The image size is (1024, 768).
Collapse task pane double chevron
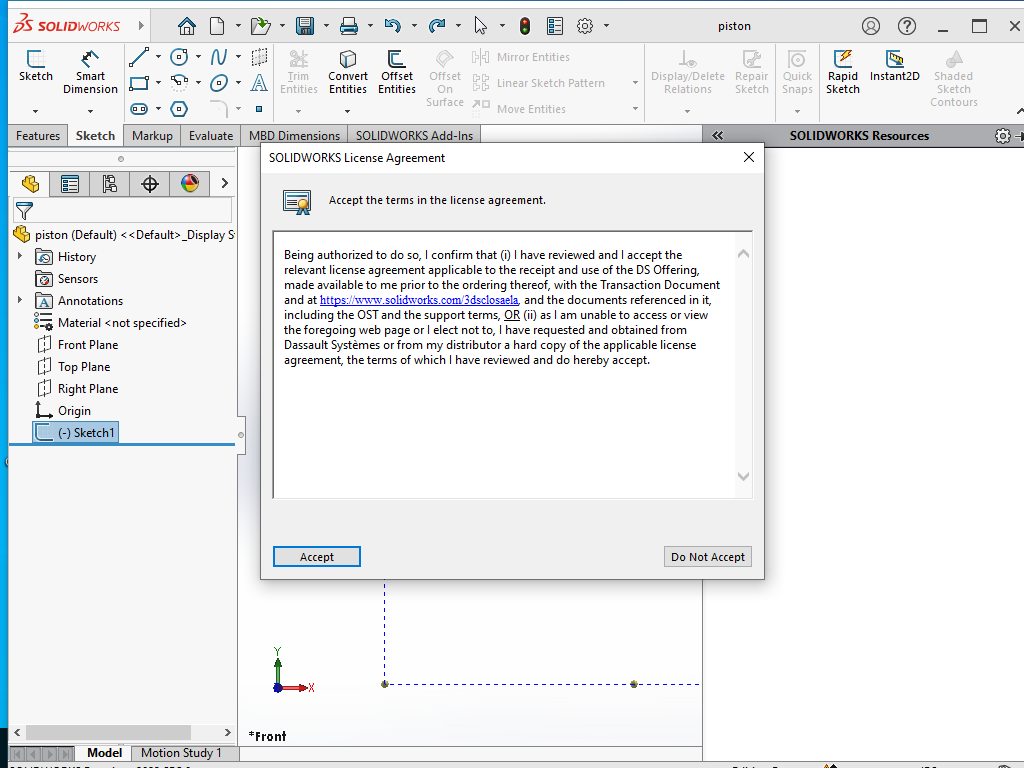pos(718,136)
